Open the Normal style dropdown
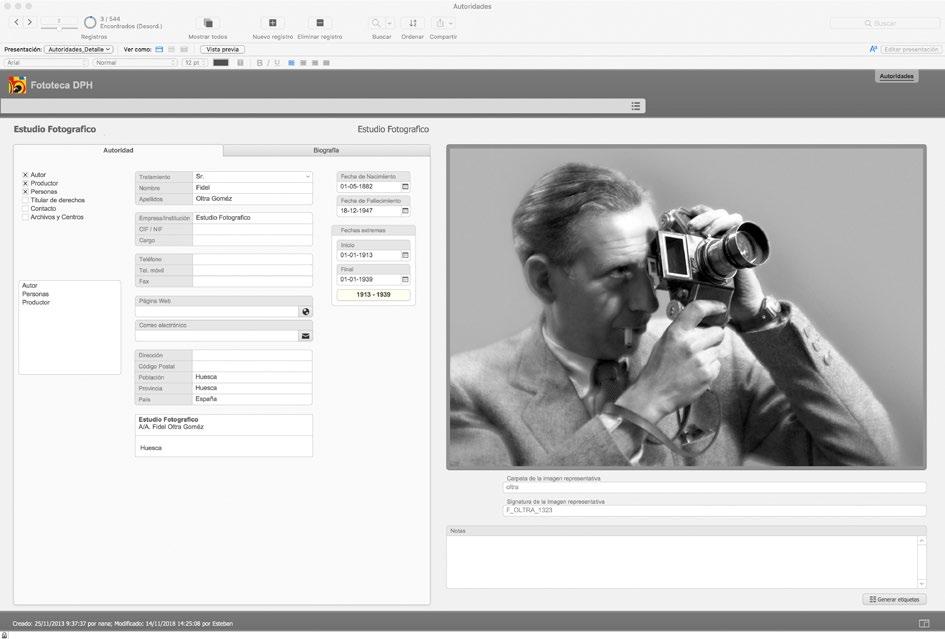Image resolution: width=945 pixels, height=639 pixels. tap(135, 63)
